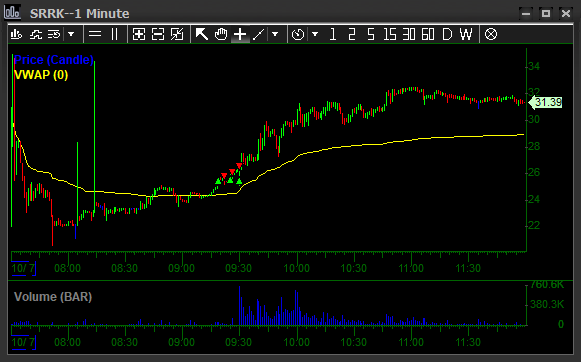Click the 09:30 time label on price axis
This screenshot has width=581, height=362.
(239, 268)
